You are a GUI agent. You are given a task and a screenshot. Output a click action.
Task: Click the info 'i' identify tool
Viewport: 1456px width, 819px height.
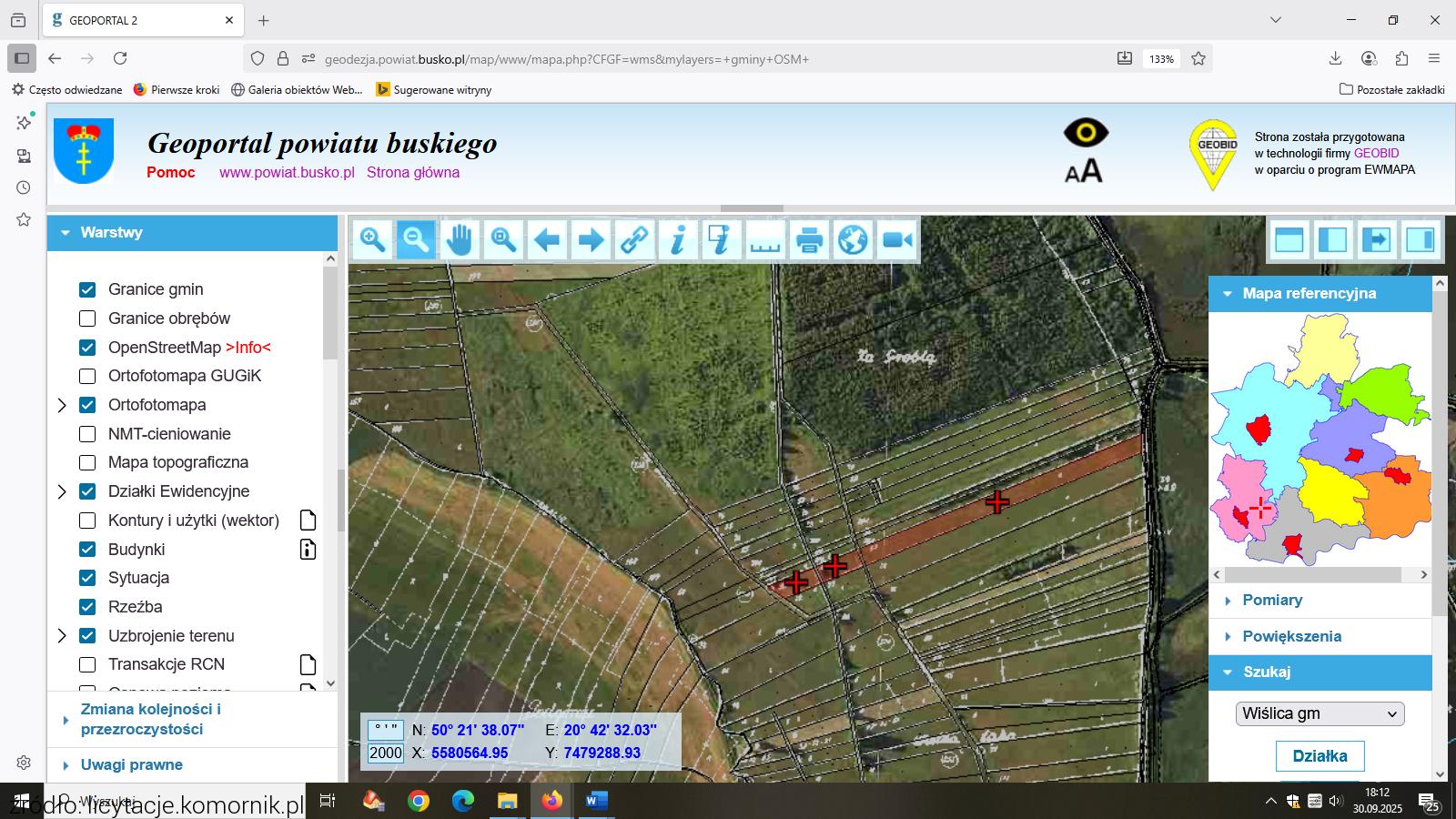pyautogui.click(x=678, y=240)
